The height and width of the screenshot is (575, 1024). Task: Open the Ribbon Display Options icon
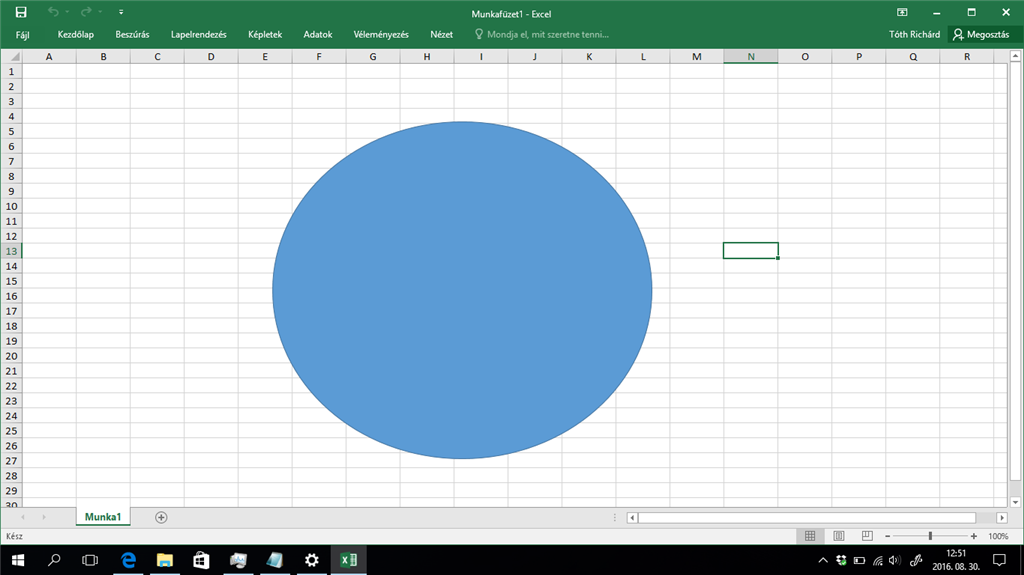click(902, 12)
